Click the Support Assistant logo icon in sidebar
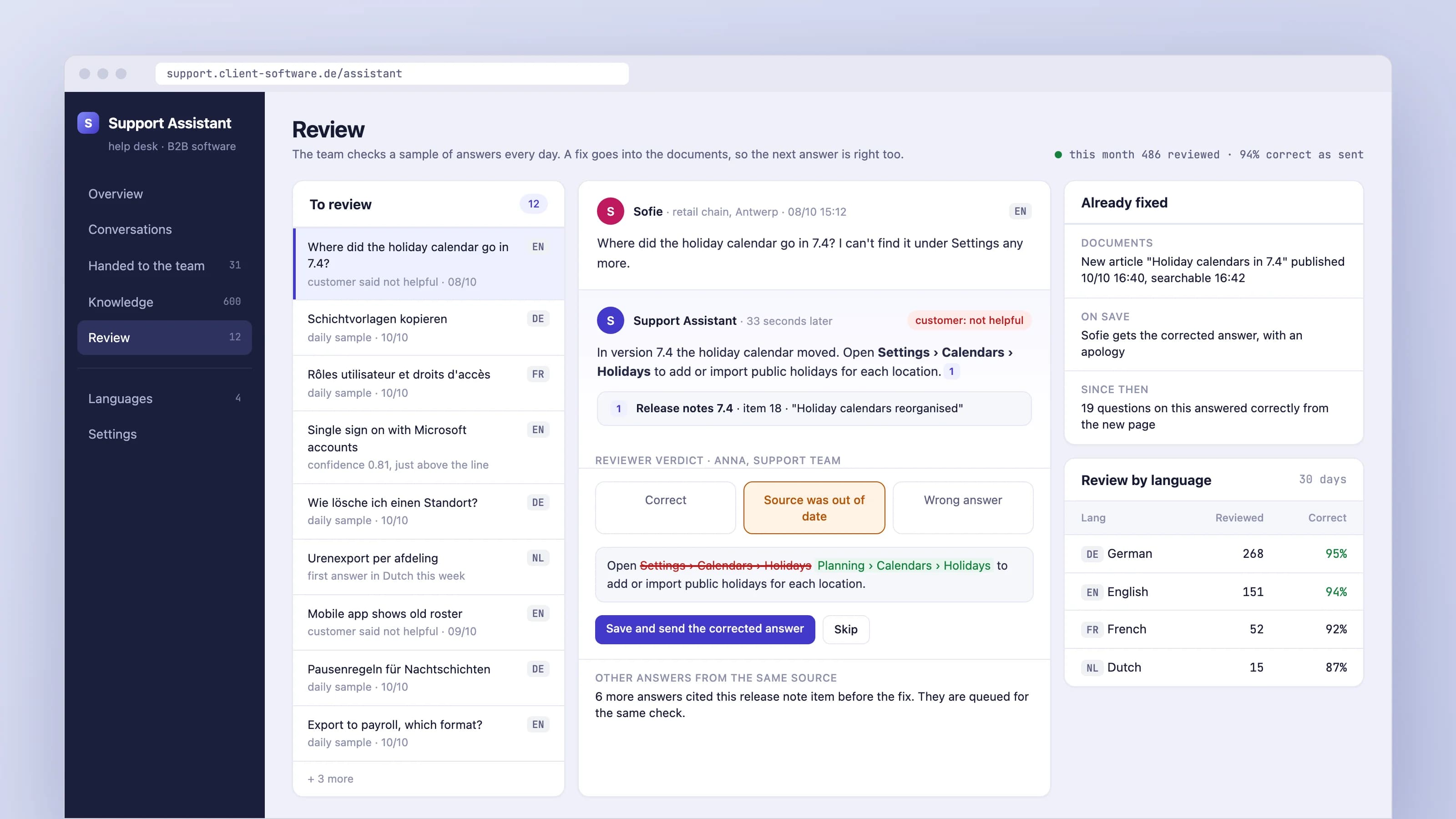The height and width of the screenshot is (819, 1456). tap(88, 123)
